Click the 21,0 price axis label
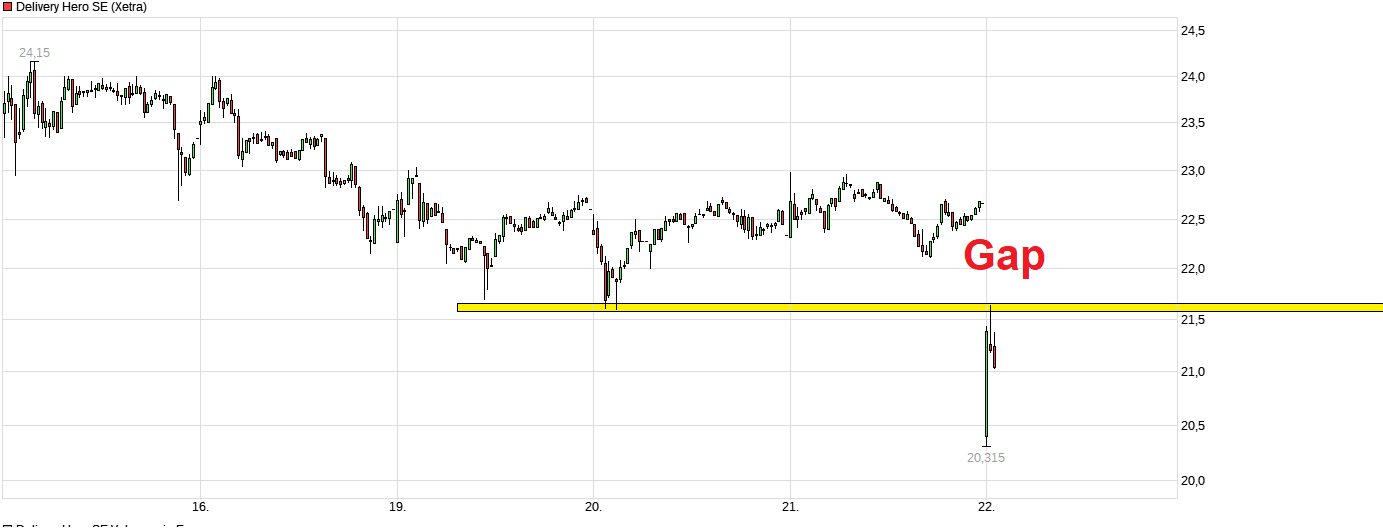This screenshot has height=532, width=1383. [1193, 372]
